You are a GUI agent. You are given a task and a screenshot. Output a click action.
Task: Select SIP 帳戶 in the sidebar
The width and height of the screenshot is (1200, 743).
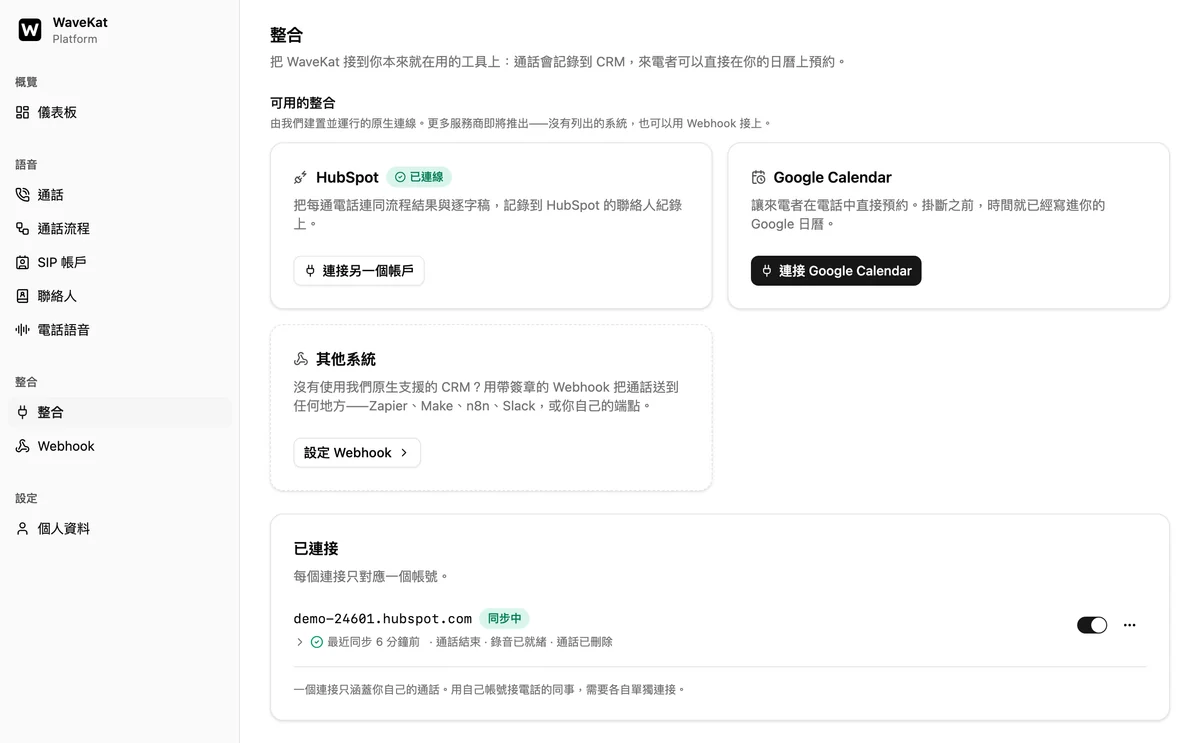120,263
